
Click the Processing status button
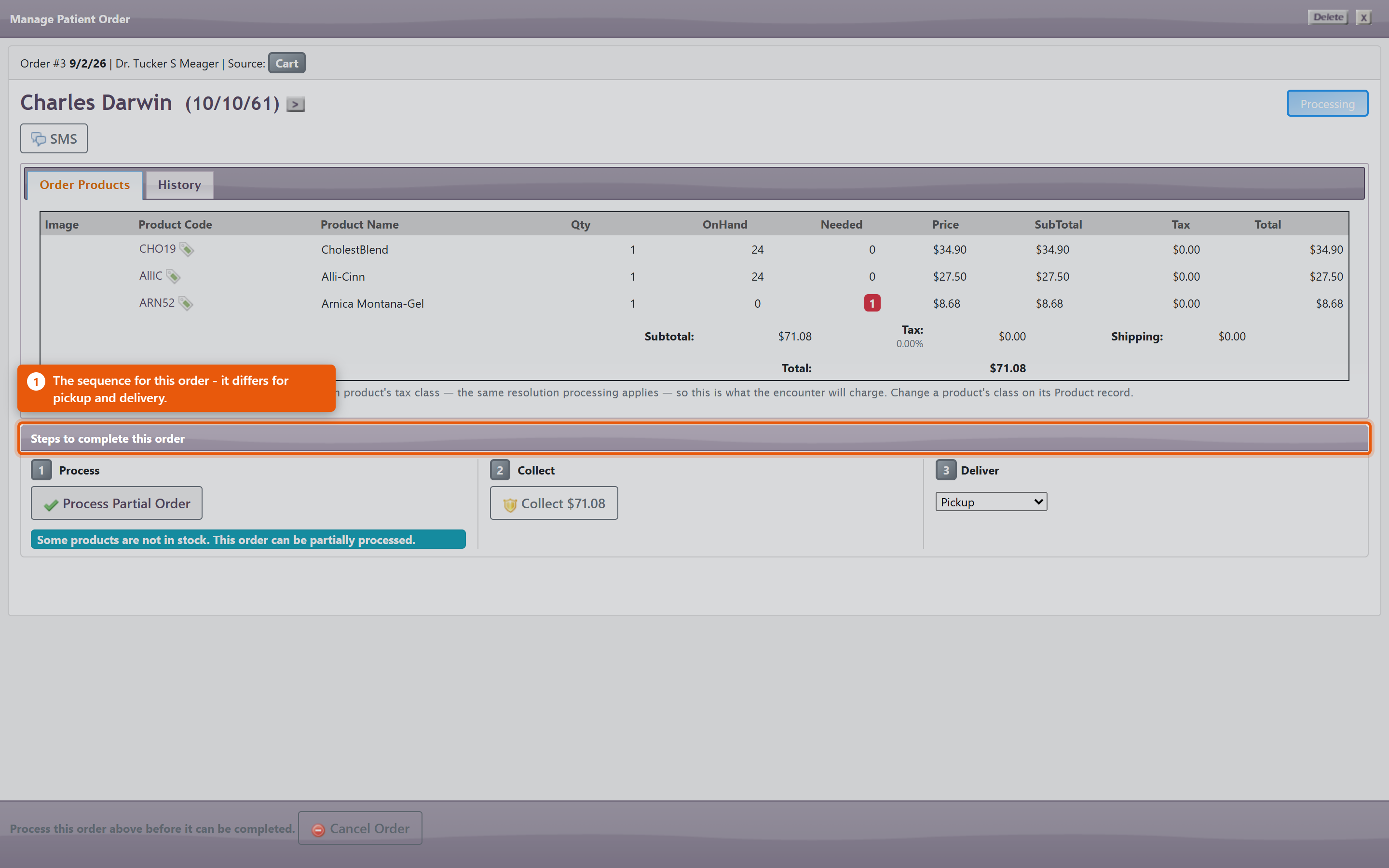1327,103
